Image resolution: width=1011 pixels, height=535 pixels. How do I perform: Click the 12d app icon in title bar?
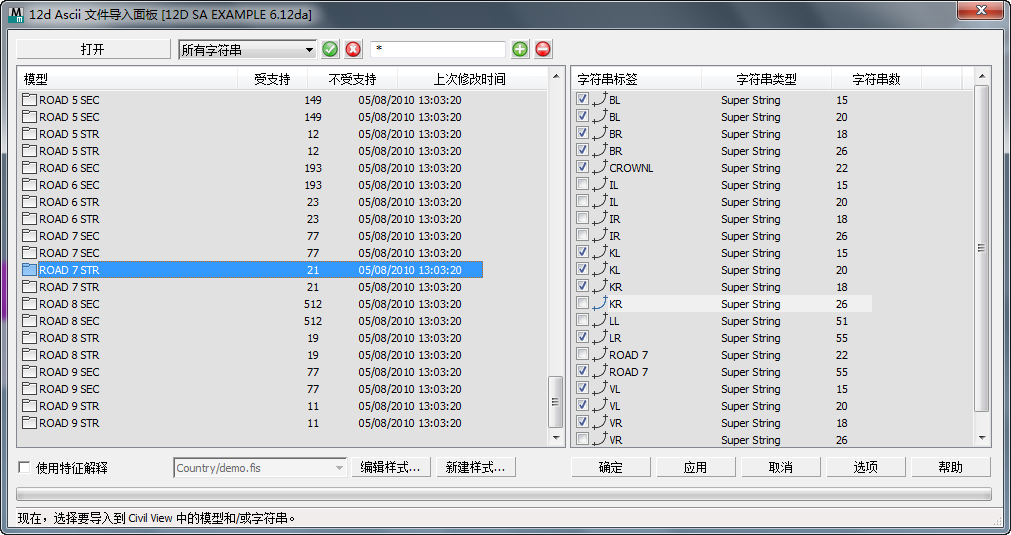16,14
